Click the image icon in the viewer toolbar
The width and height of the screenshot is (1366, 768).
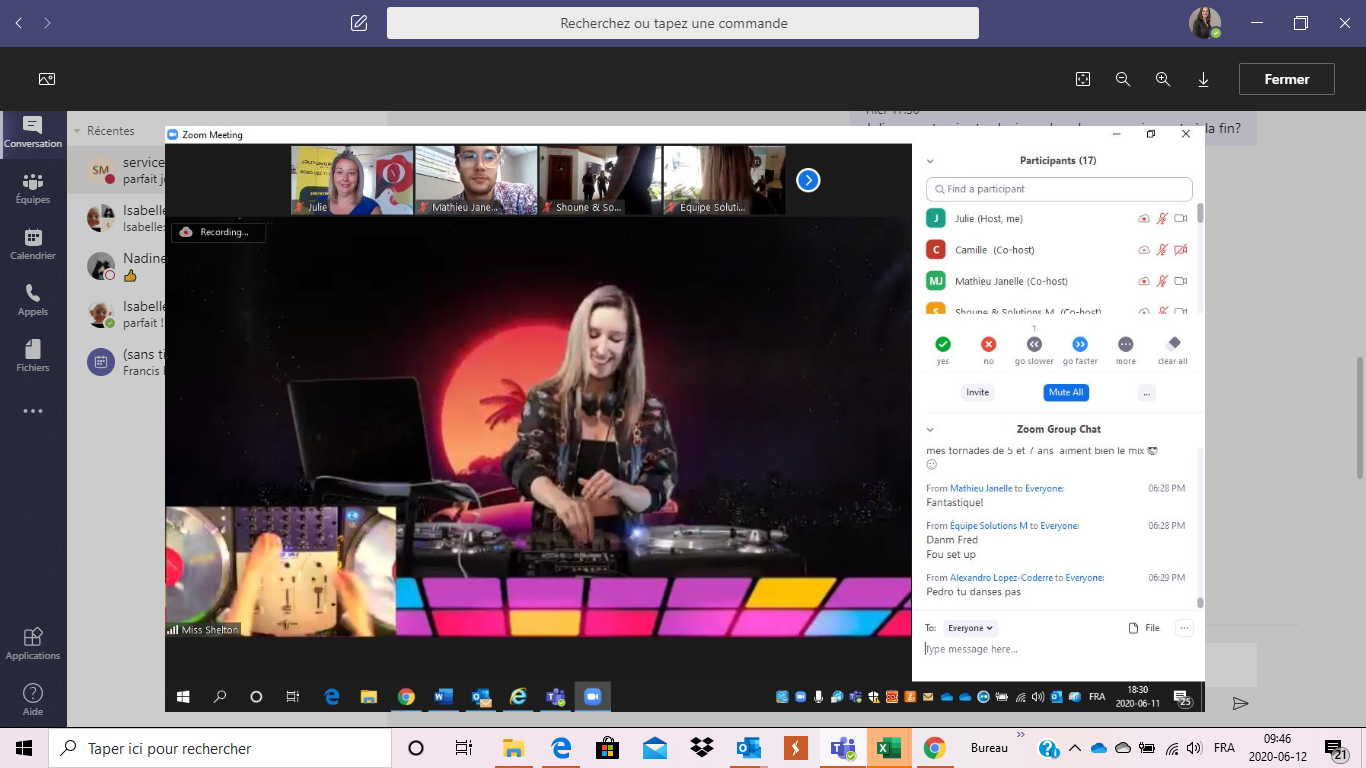click(x=47, y=79)
